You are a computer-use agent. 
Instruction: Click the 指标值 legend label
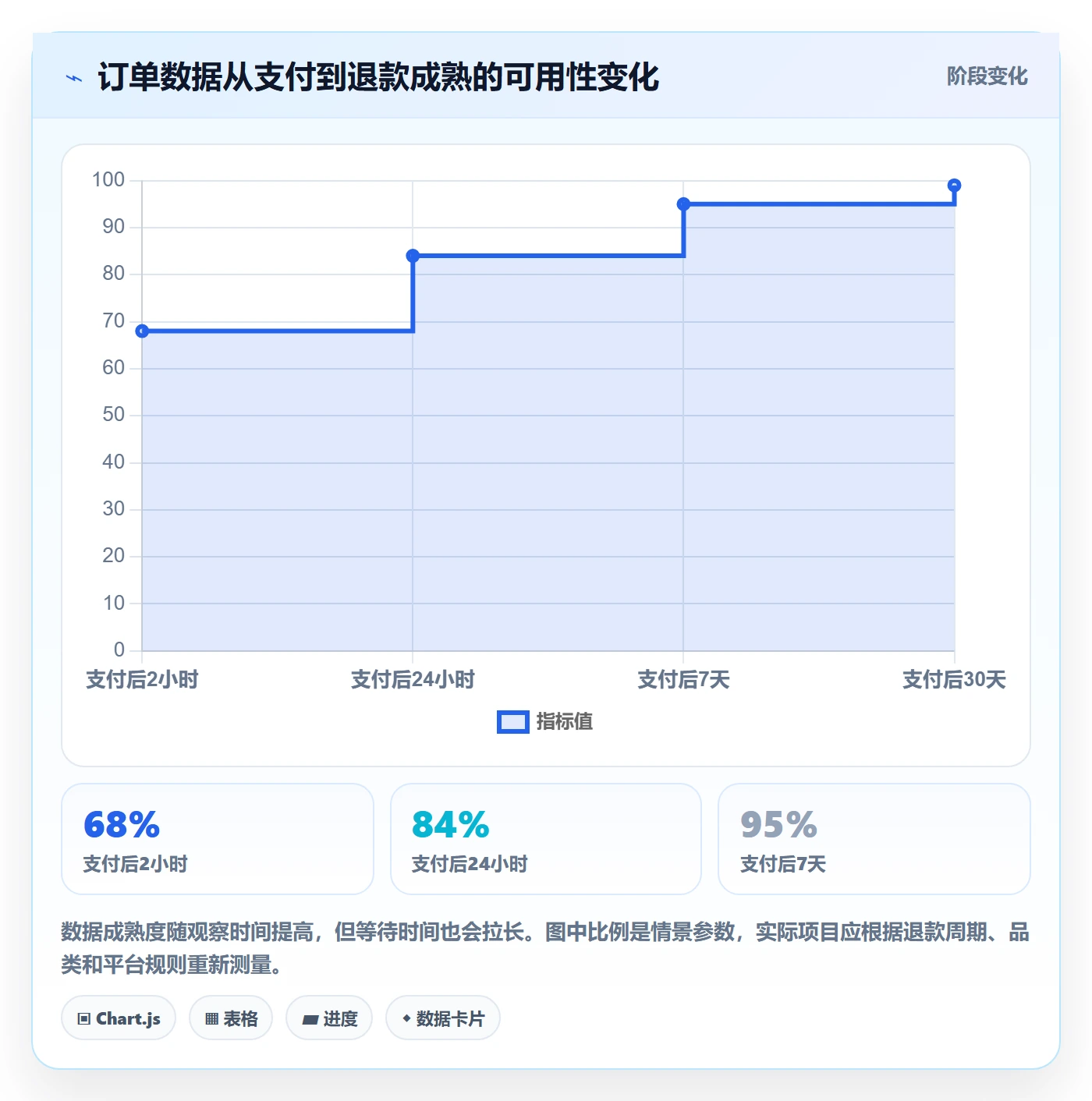click(x=565, y=722)
